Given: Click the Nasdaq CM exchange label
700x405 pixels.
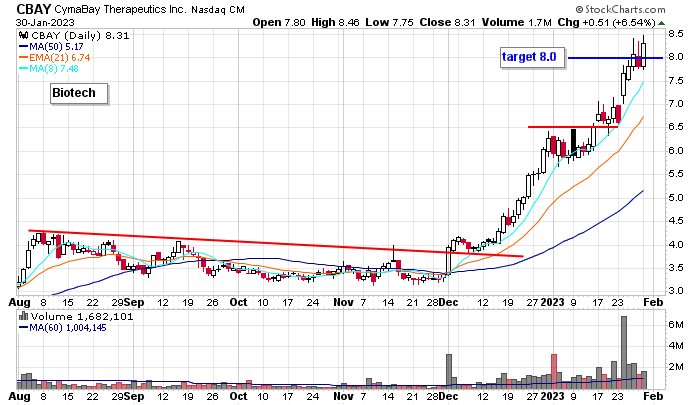Looking at the screenshot, I should [218, 10].
